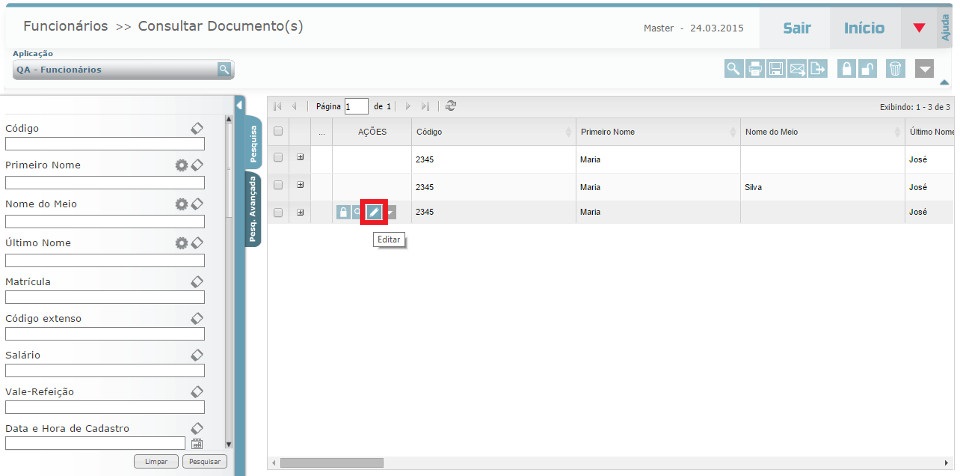Open the gray dropdown arrow in top toolbar
960x476 pixels.
tap(925, 69)
